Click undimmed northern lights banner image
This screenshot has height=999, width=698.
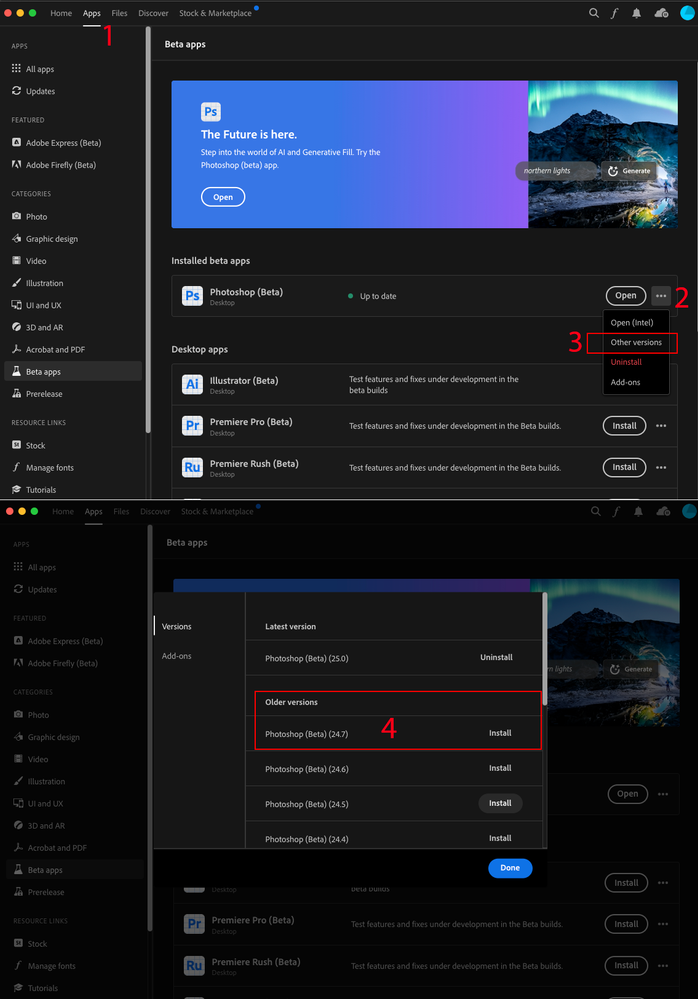pos(602,154)
